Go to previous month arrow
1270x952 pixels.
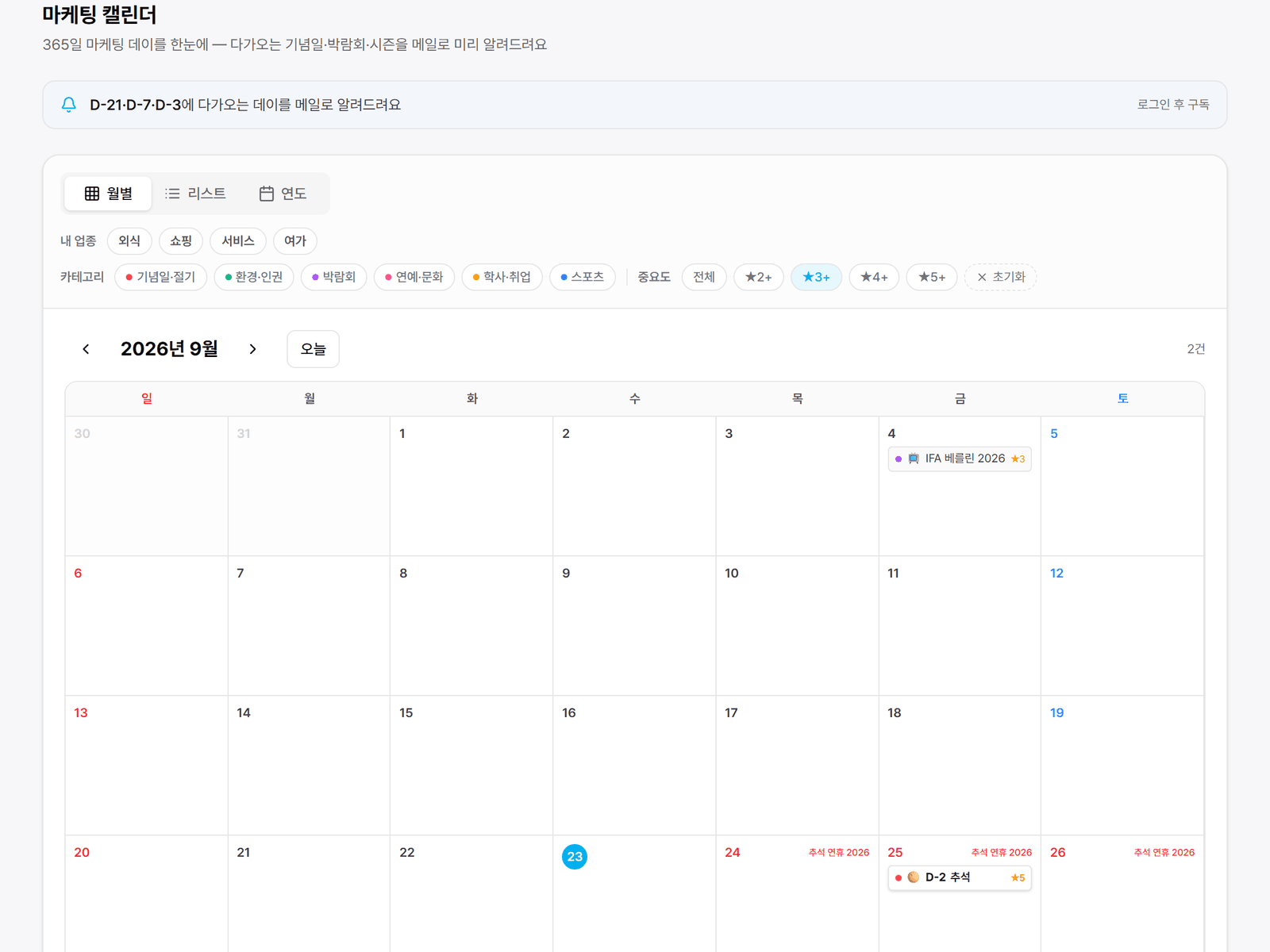(x=86, y=349)
